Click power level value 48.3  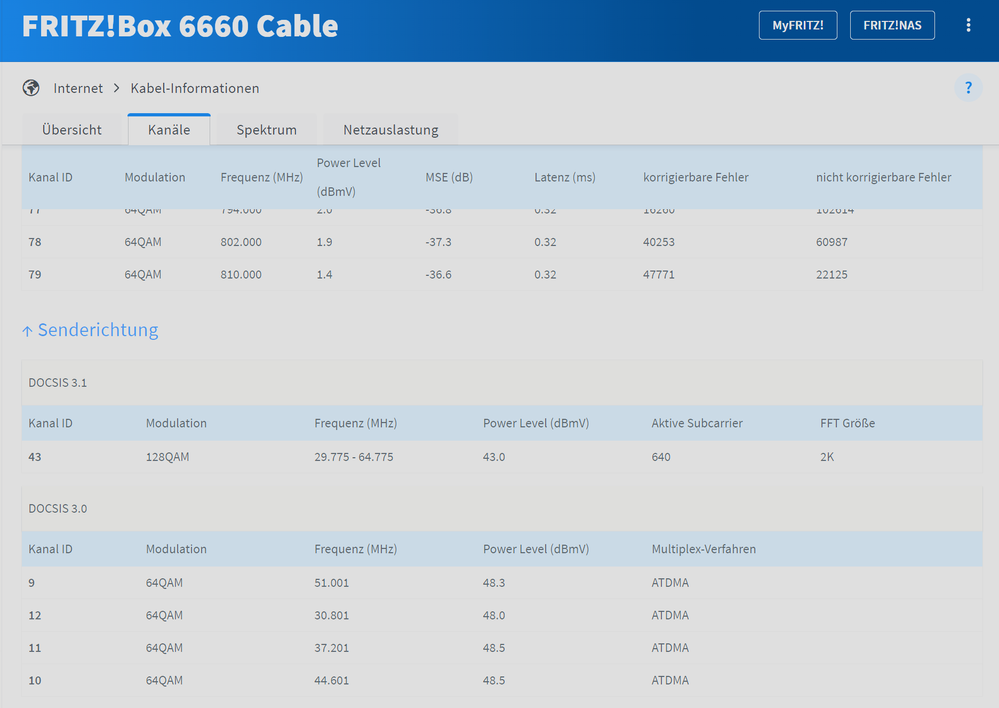(494, 583)
